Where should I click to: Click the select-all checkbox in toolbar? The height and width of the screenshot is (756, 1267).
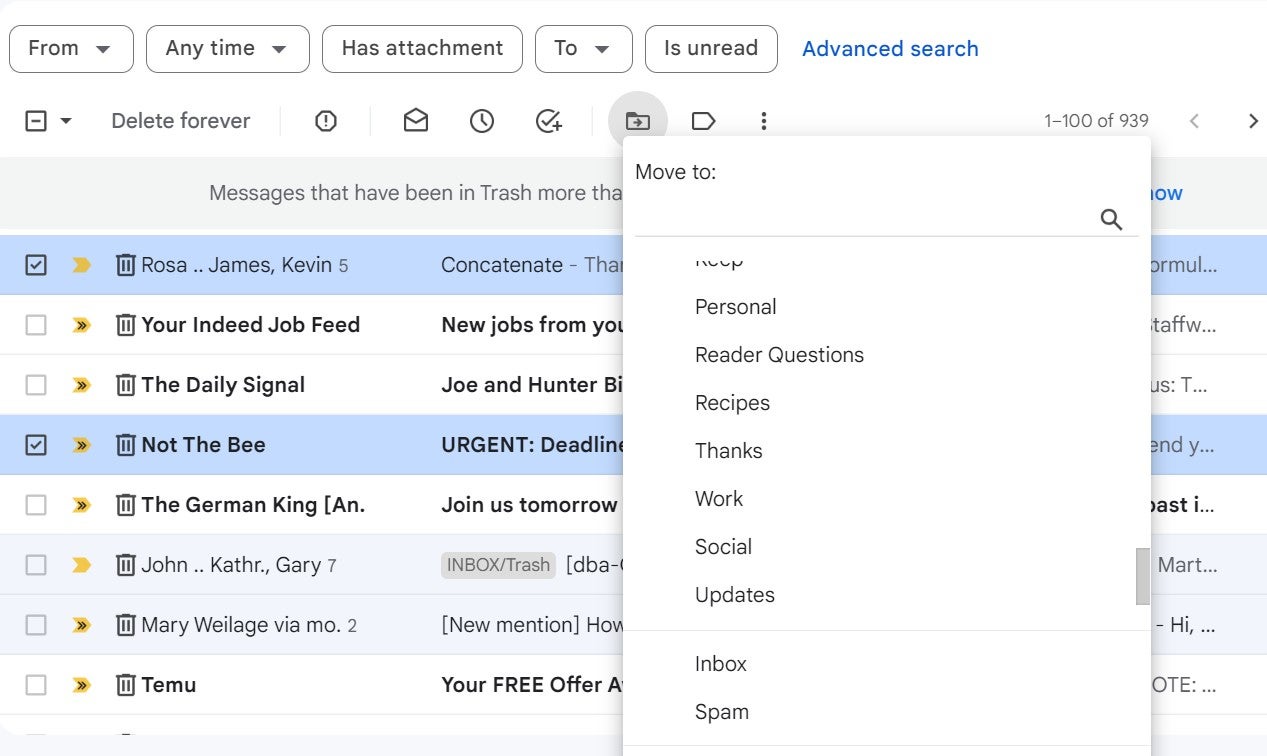click(x=36, y=121)
